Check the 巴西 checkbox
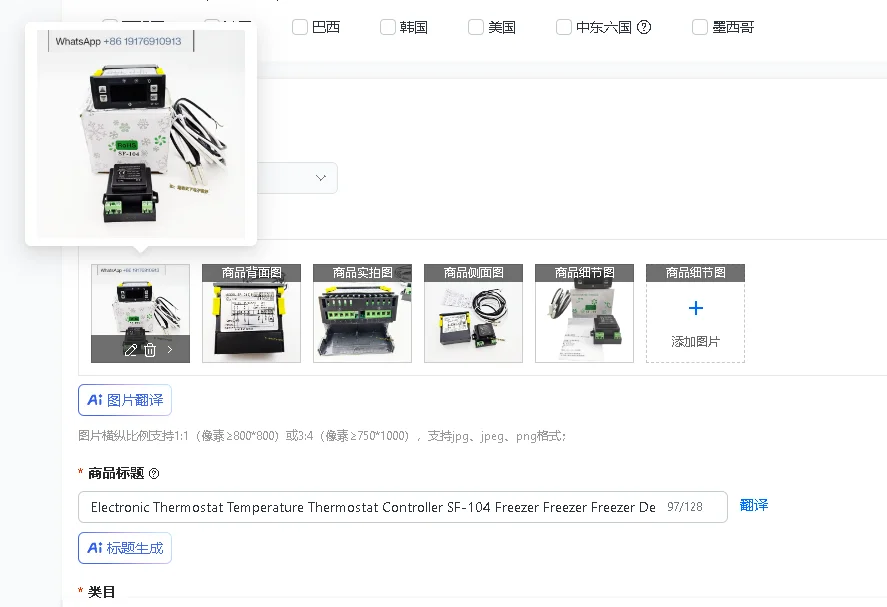Viewport: 887px width, 607px height. [x=300, y=27]
